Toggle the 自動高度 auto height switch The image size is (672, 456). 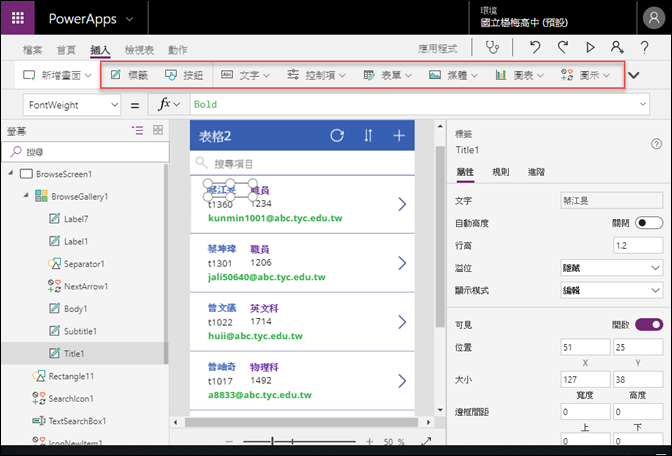[x=649, y=223]
